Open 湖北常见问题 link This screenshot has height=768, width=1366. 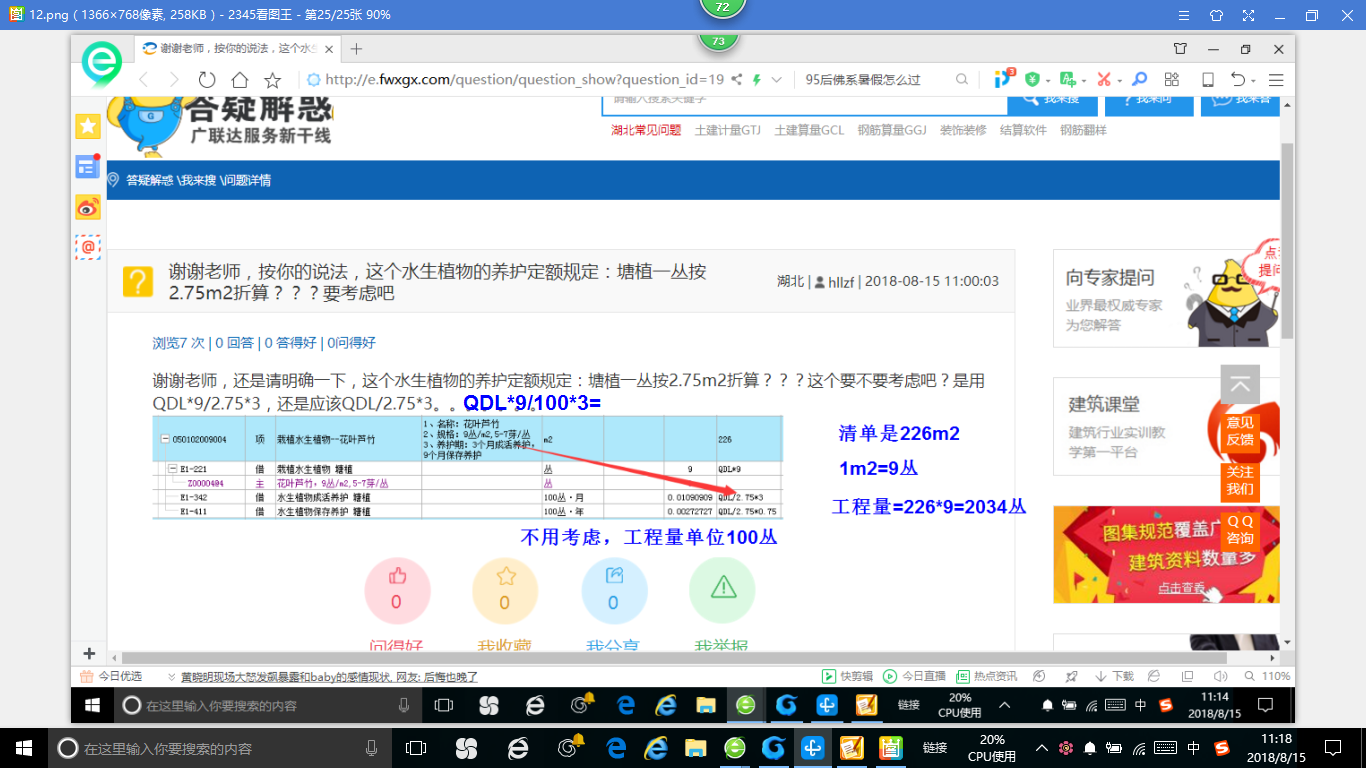(x=646, y=130)
